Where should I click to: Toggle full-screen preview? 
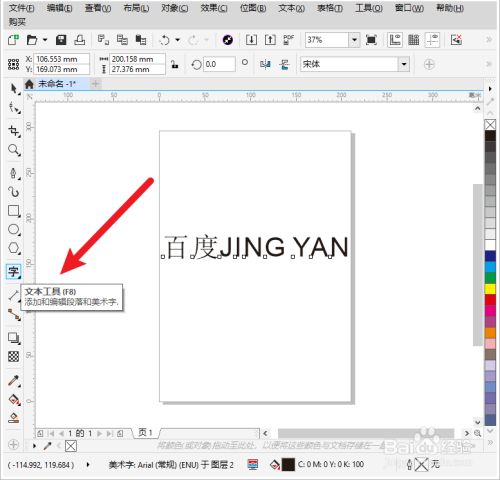tap(371, 40)
